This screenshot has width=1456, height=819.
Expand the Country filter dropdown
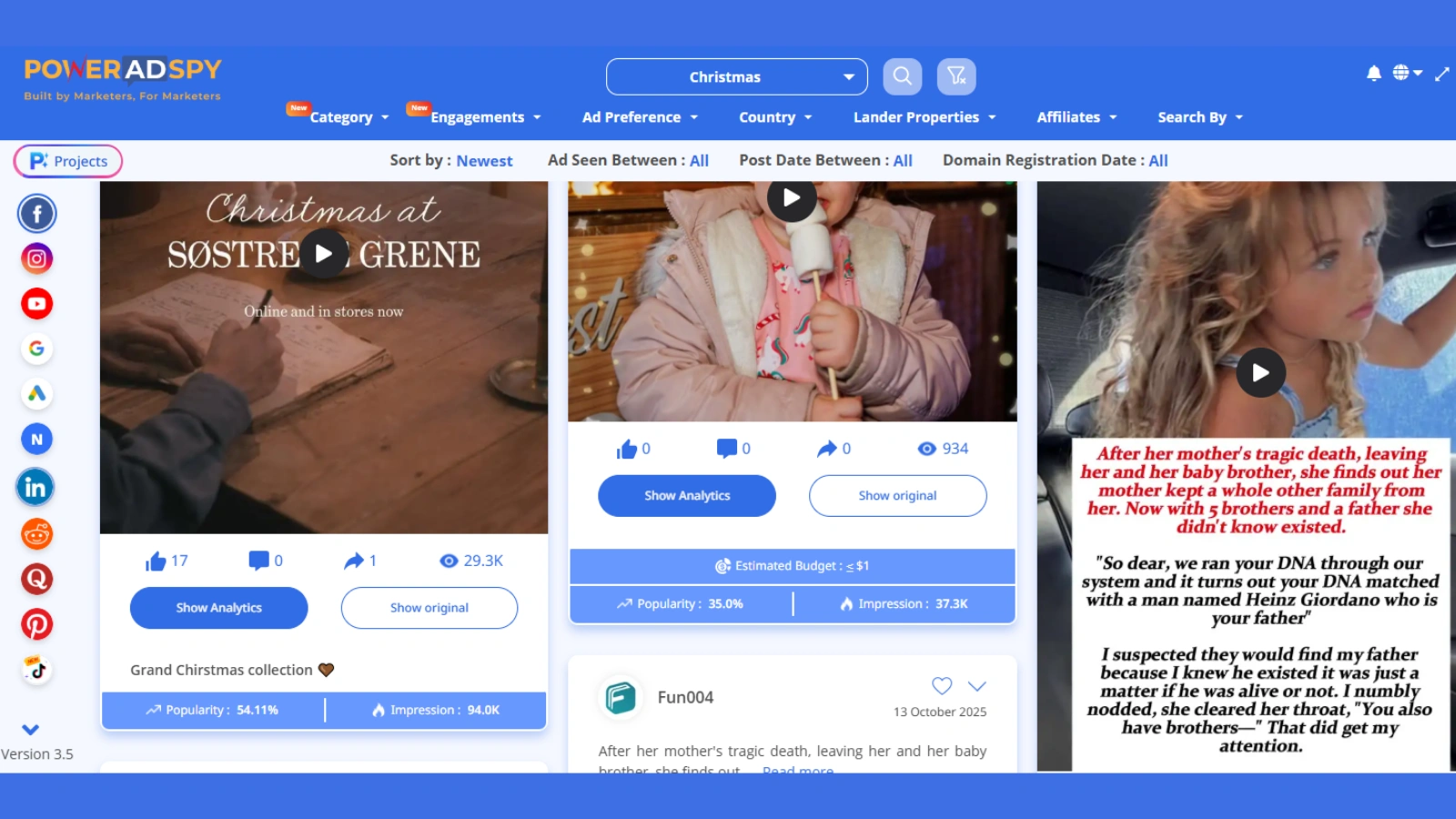coord(774,117)
